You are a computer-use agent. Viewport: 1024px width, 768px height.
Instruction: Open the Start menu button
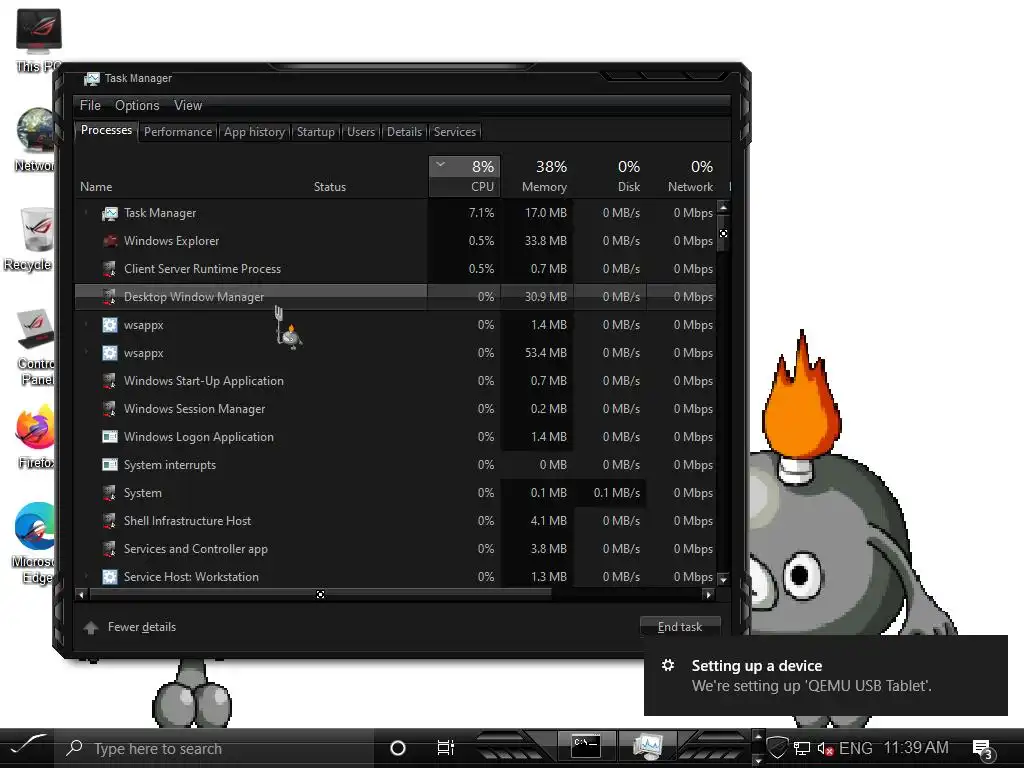click(x=26, y=747)
